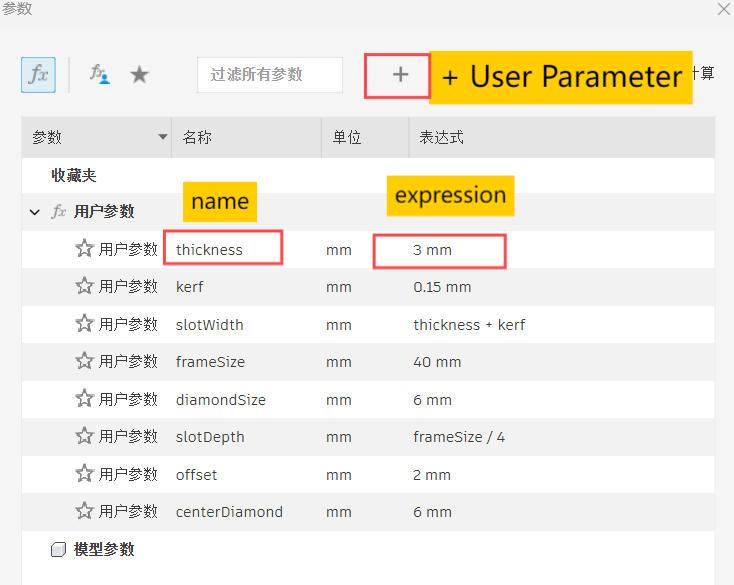The image size is (734, 585).
Task: Close the parameters dialog
Action: point(724,9)
